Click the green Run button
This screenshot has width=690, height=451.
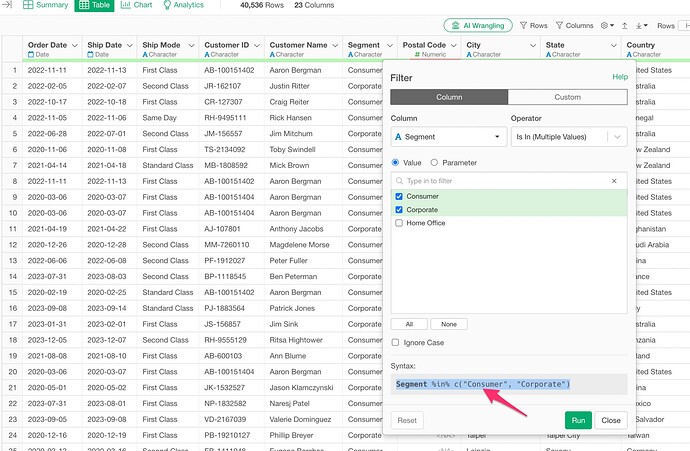(x=578, y=421)
